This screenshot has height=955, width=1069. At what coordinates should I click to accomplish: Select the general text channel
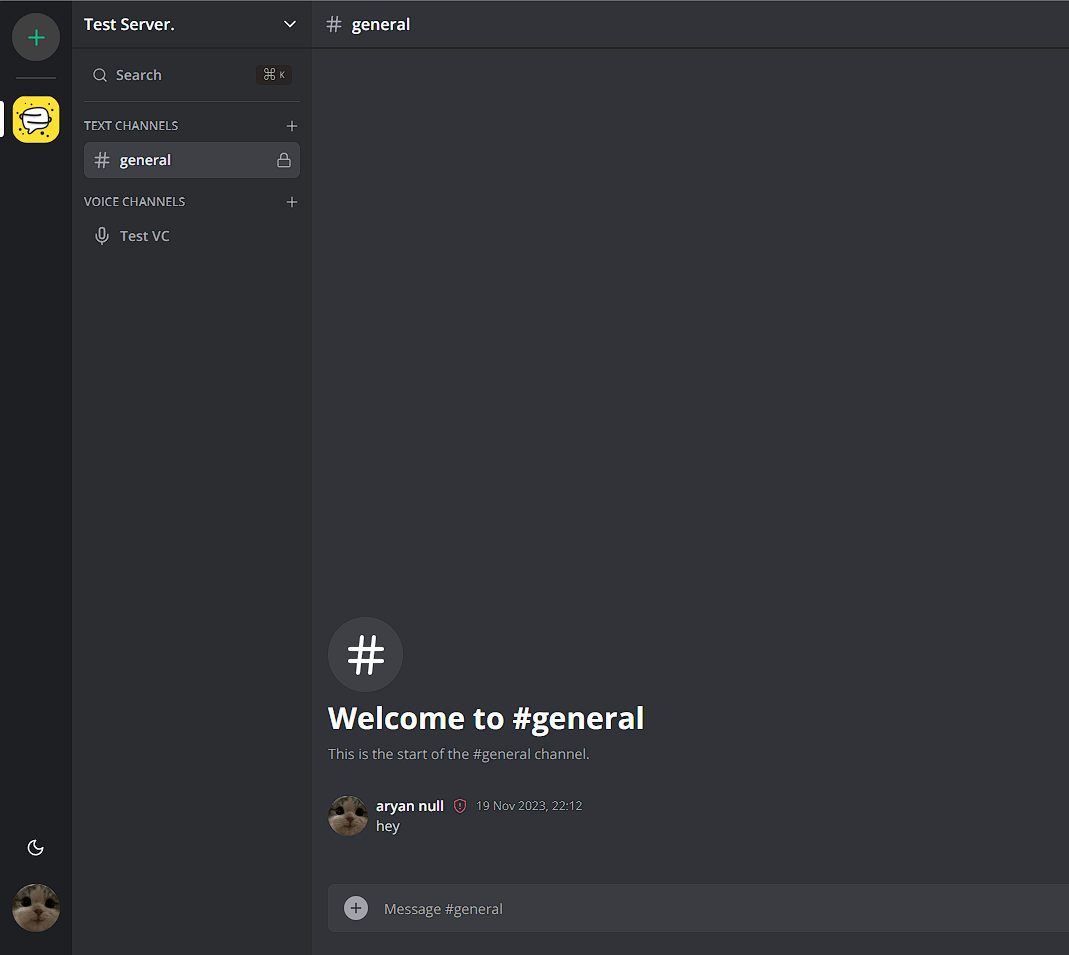[x=146, y=159]
